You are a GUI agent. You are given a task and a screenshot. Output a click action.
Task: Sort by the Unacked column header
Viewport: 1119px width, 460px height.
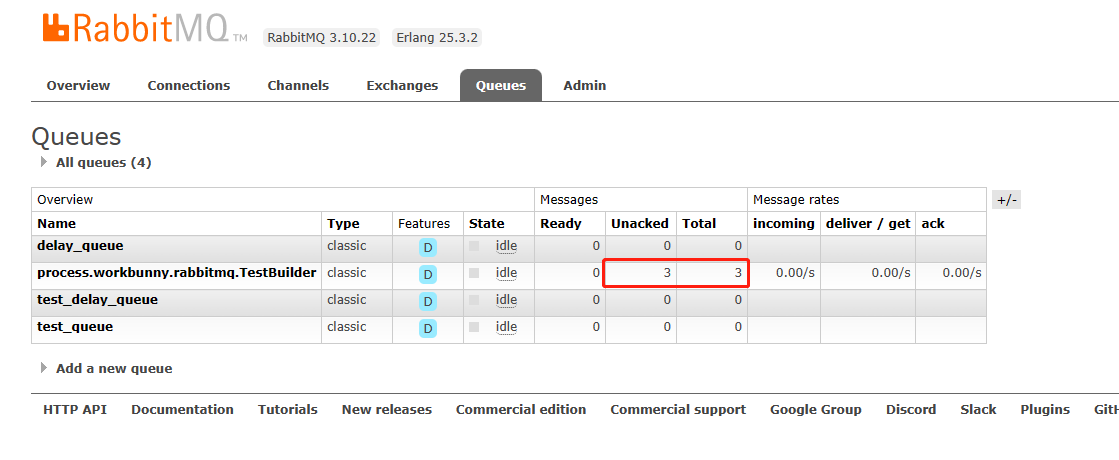coord(639,223)
